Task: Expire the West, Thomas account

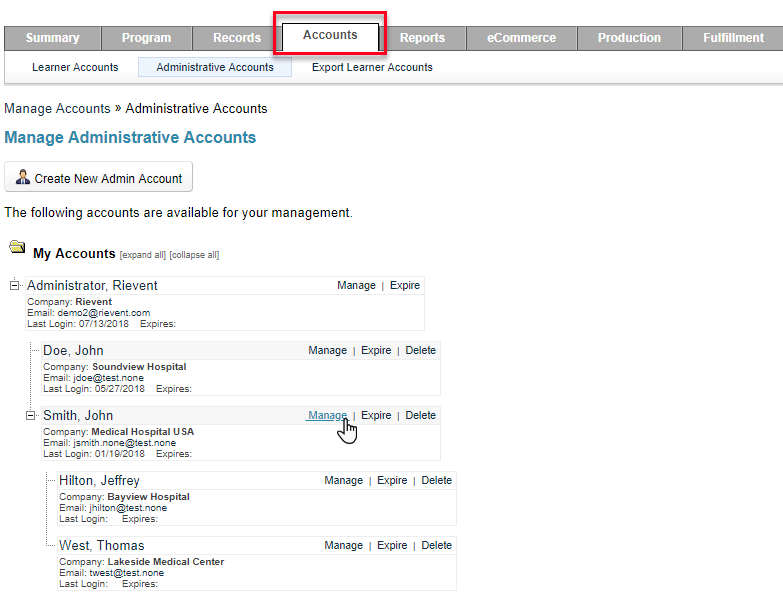Action: click(x=392, y=545)
